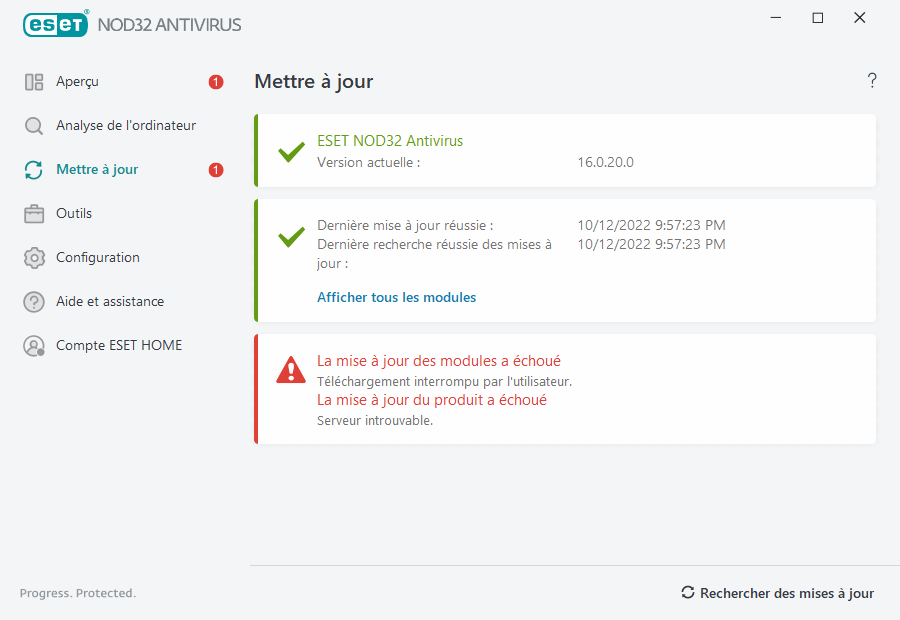
Task: Open the Compte ESET HOME profile icon
Action: [x=33, y=345]
